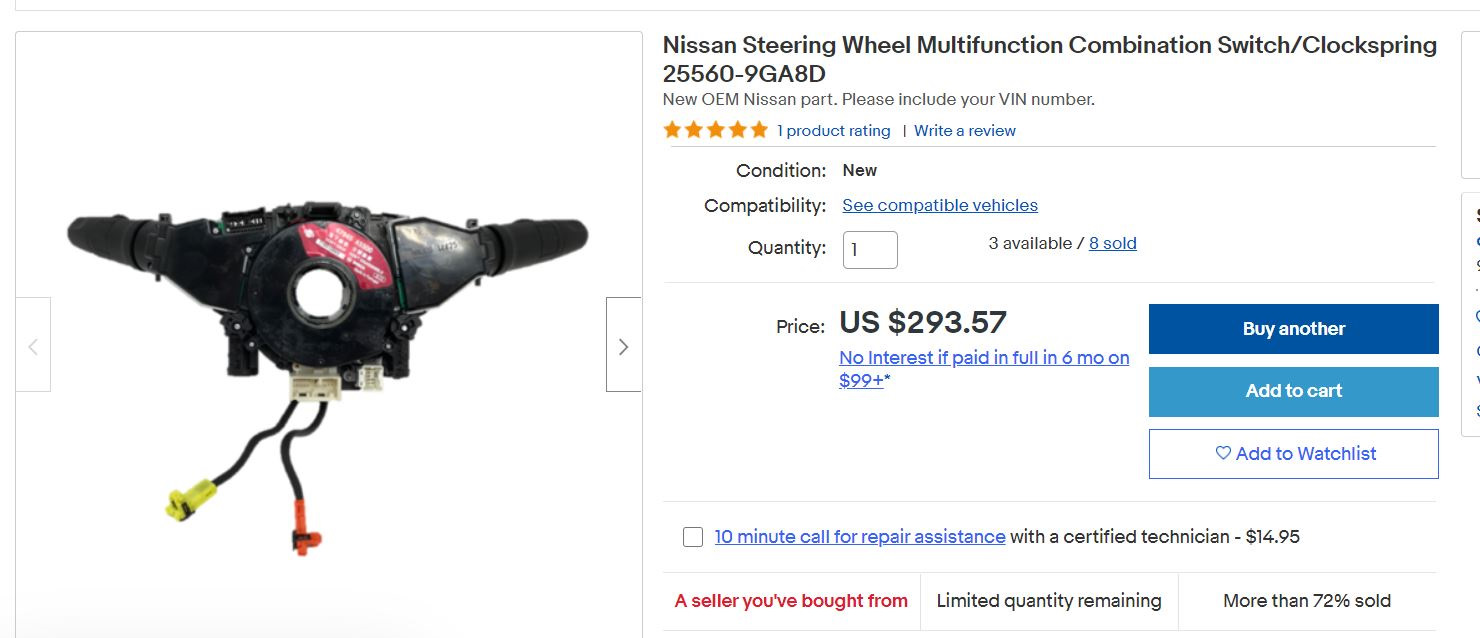
Task: Click the previous image arrow chevron
Action: pyautogui.click(x=33, y=347)
